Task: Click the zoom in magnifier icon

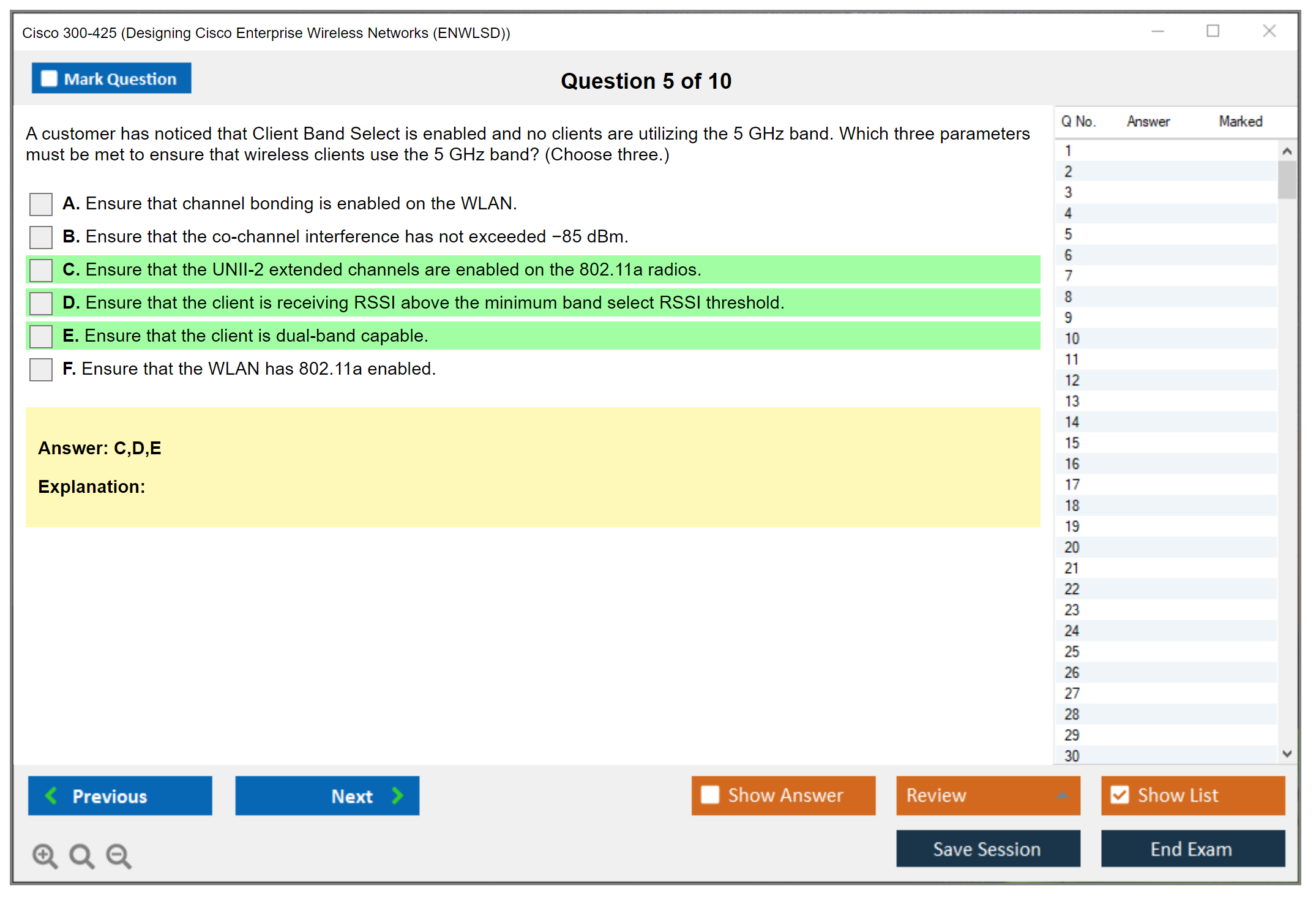Action: click(45, 855)
